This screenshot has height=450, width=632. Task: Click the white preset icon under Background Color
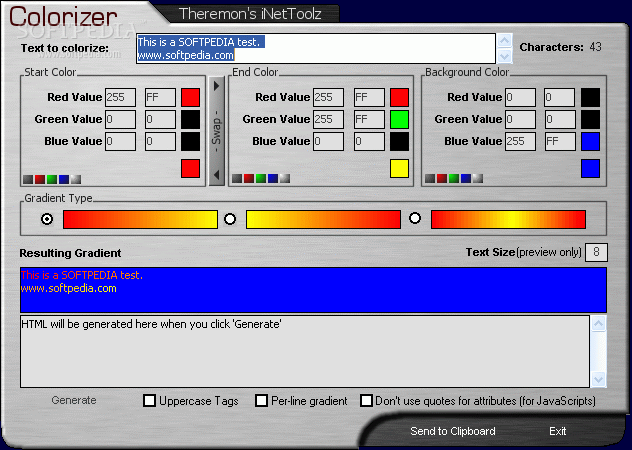478,179
